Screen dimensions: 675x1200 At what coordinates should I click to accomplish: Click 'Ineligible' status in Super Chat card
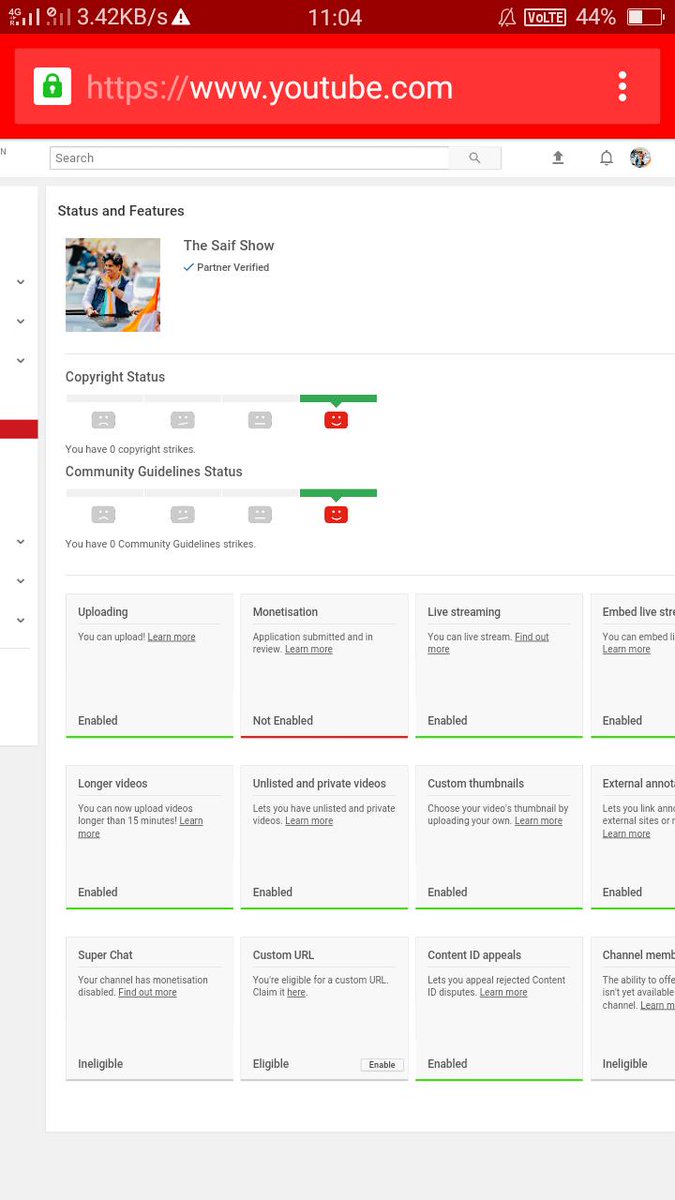(101, 1064)
